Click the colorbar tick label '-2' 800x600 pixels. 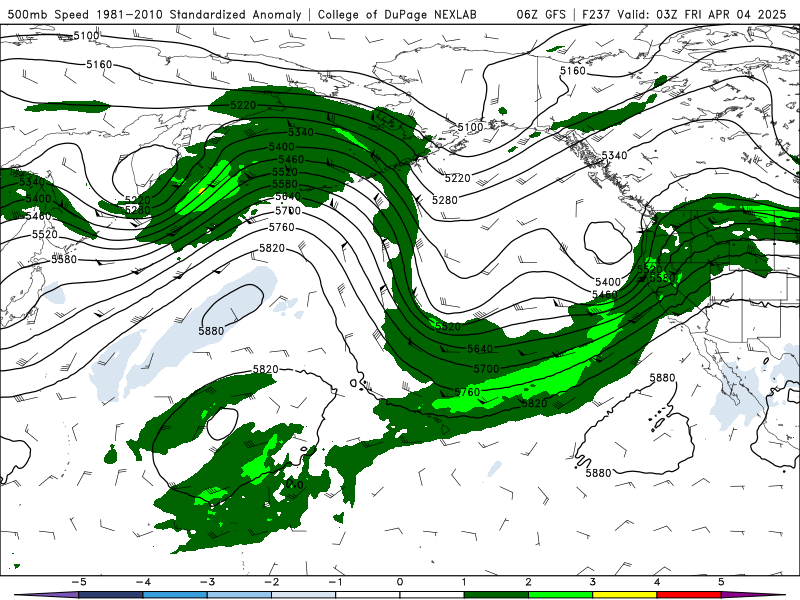point(271,582)
